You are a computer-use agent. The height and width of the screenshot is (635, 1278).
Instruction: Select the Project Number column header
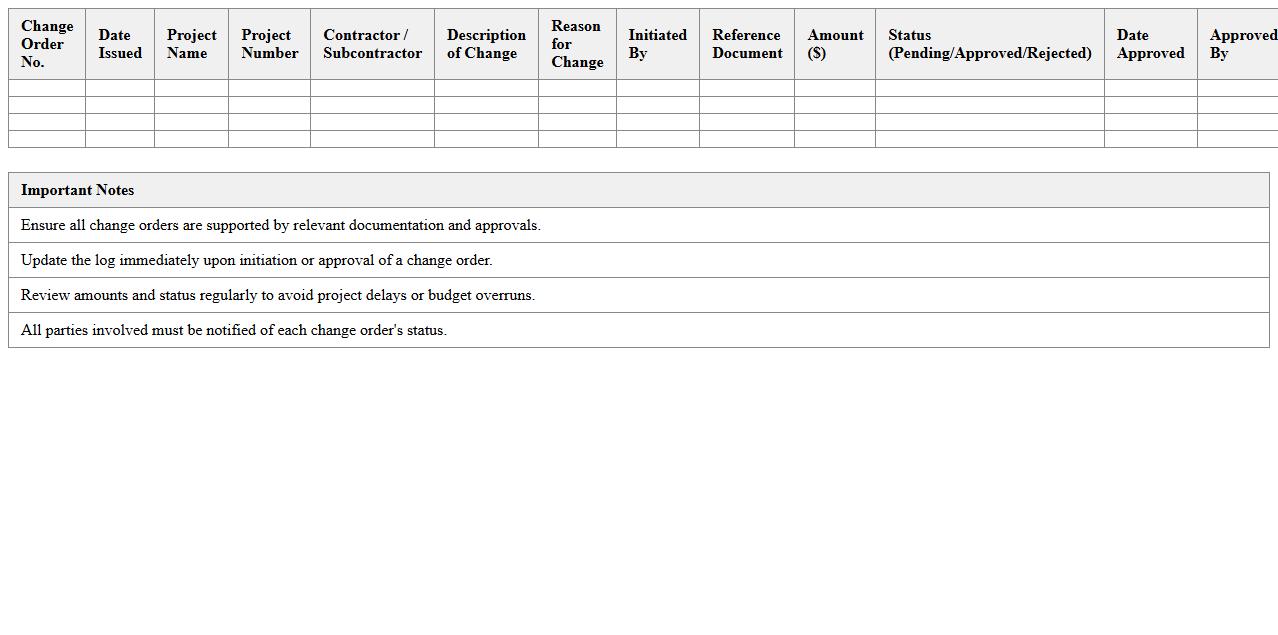tap(267, 44)
